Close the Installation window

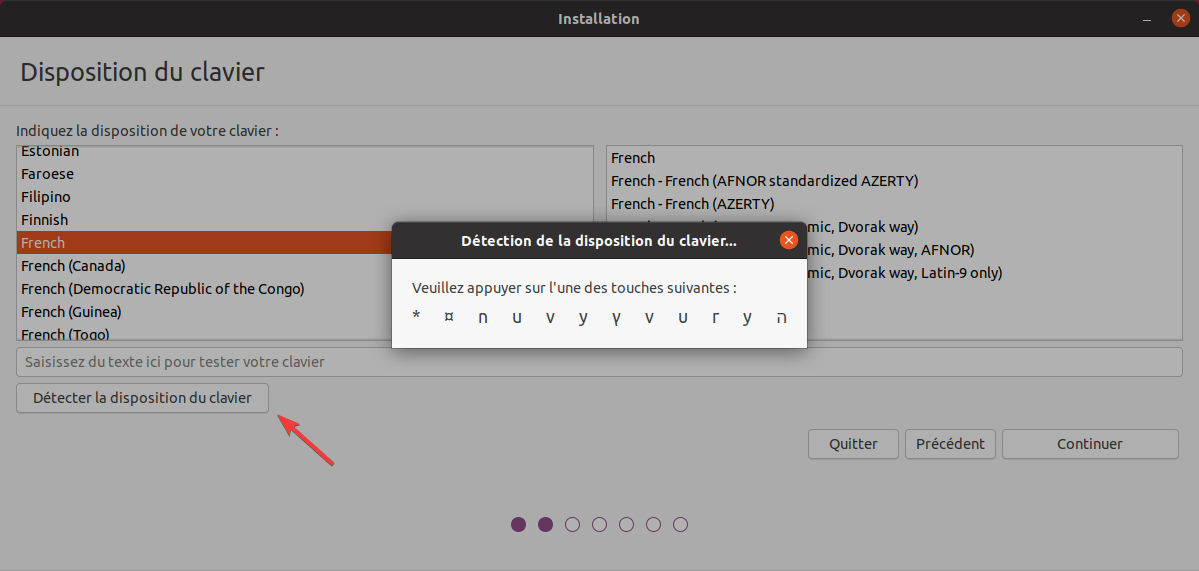click(x=1180, y=19)
